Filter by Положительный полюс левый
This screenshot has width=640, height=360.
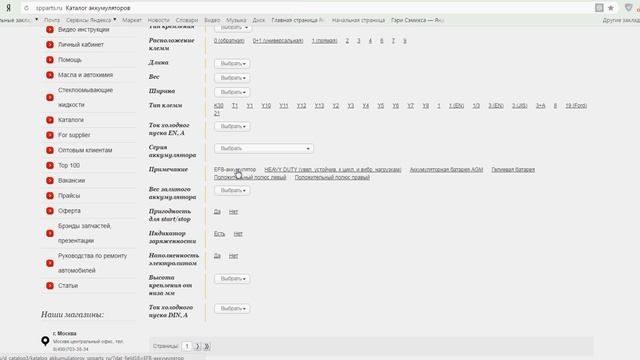coord(250,178)
